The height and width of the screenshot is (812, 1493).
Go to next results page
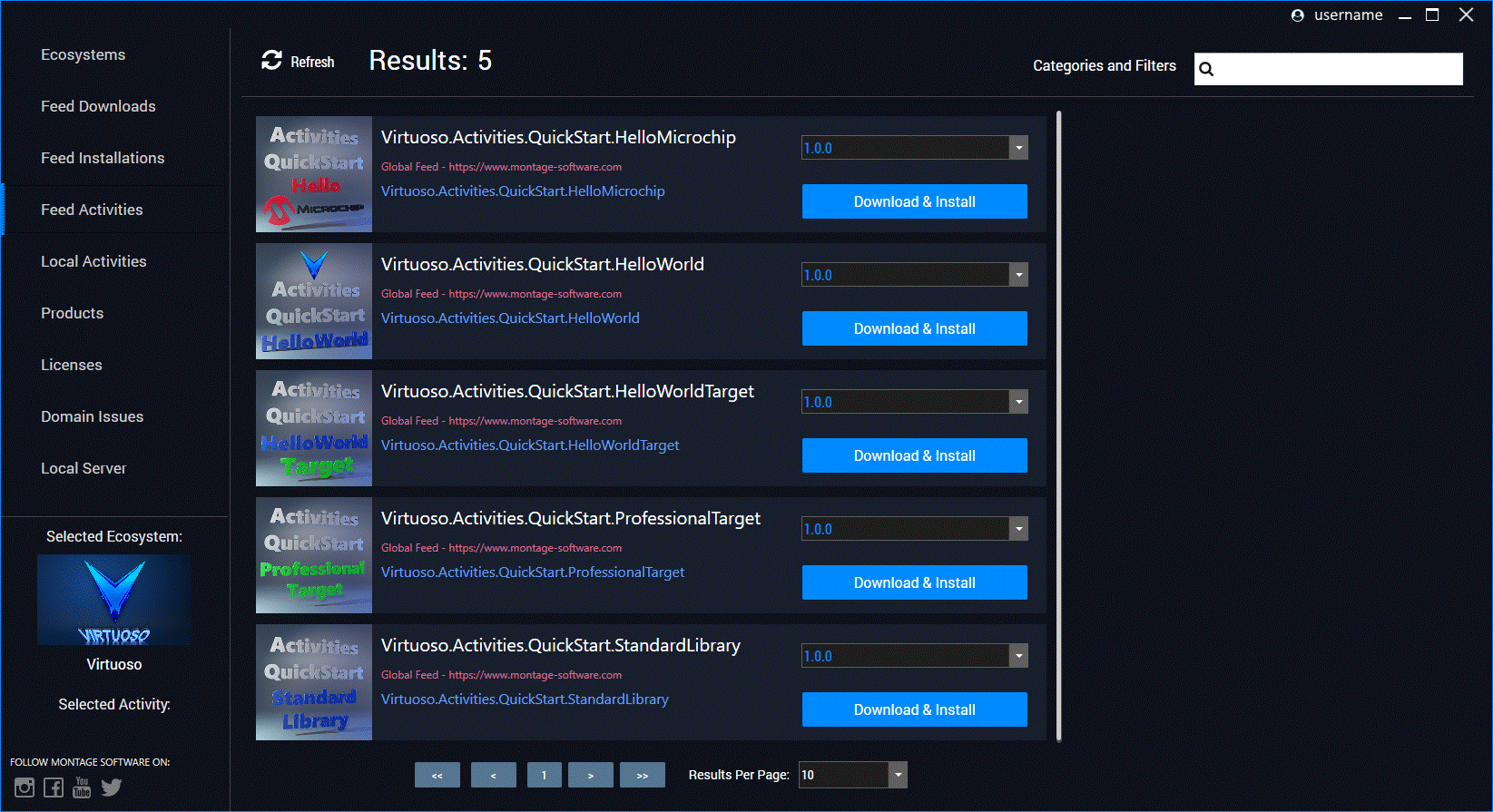pyautogui.click(x=591, y=775)
